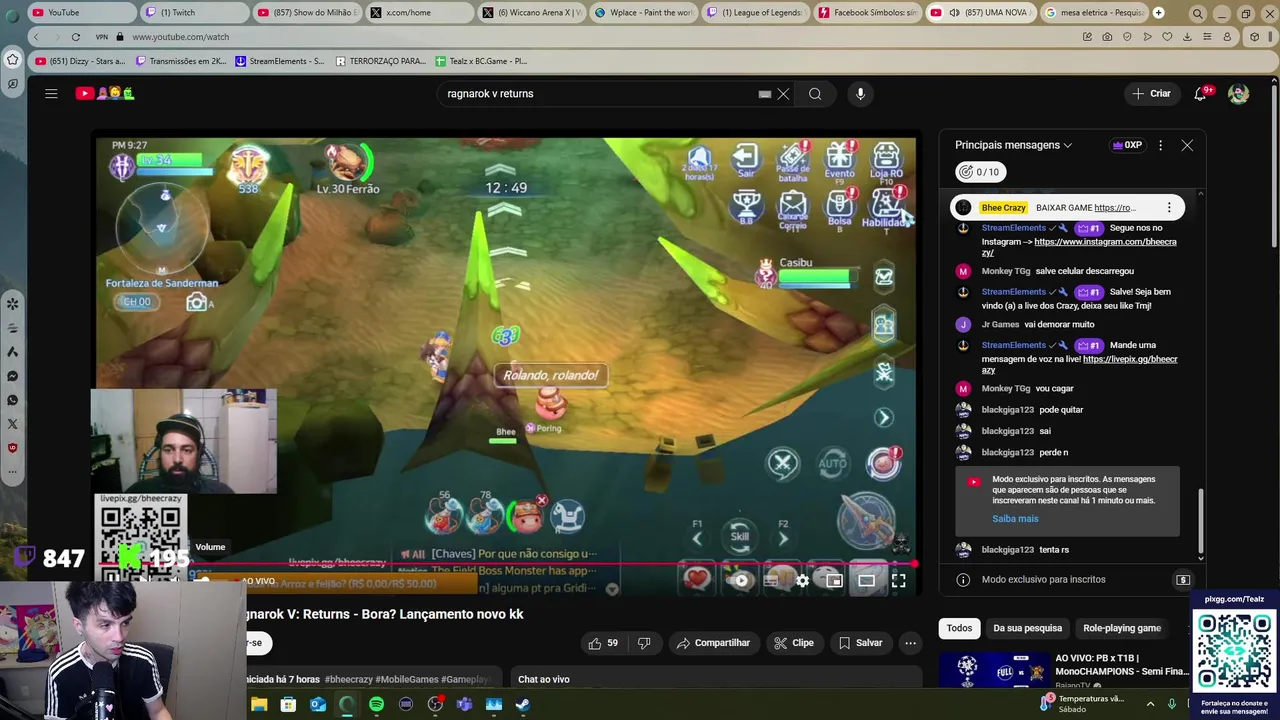Switch to the Twitch browser tab

tap(193, 13)
